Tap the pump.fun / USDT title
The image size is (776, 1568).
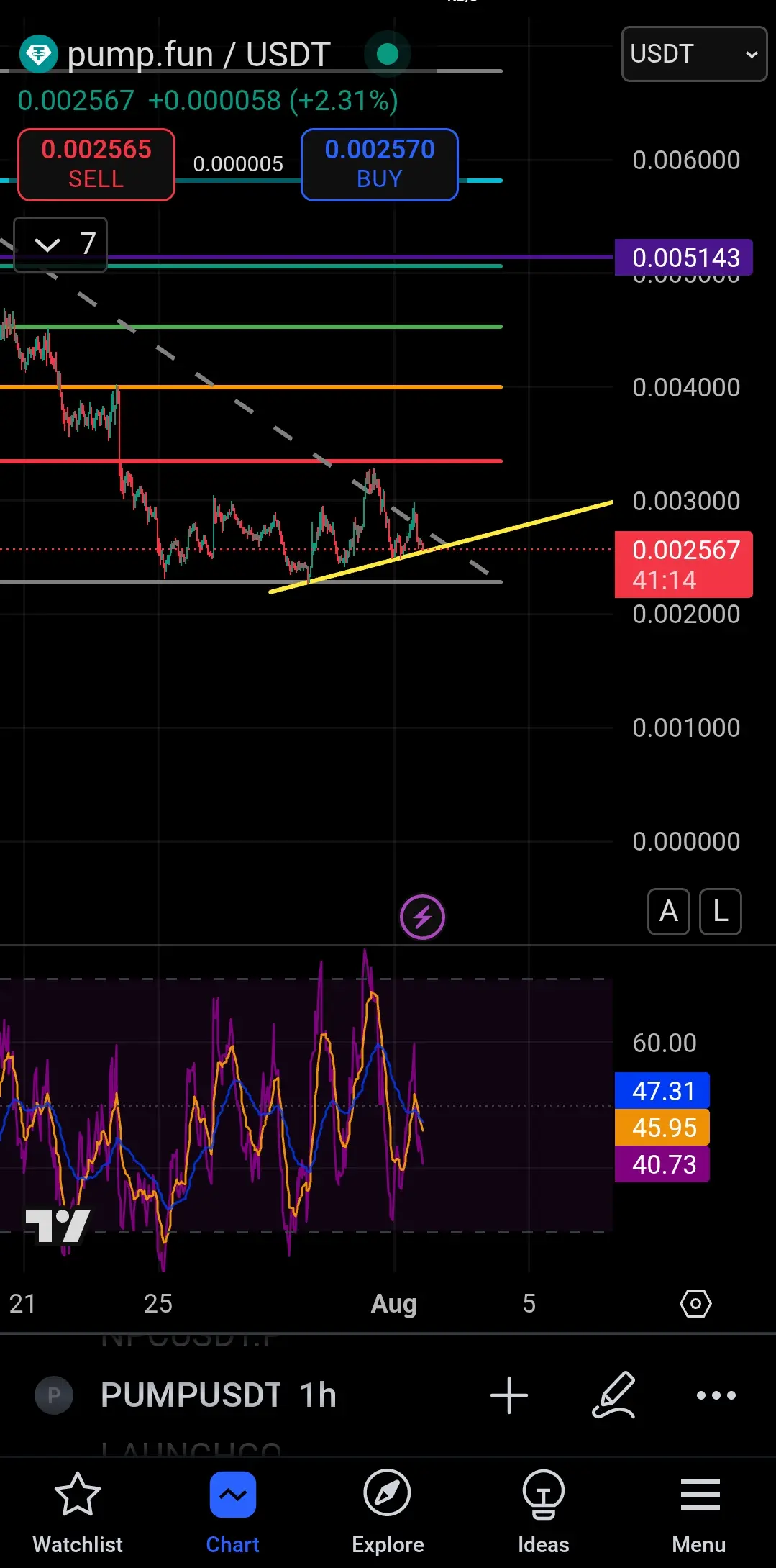pyautogui.click(x=198, y=55)
